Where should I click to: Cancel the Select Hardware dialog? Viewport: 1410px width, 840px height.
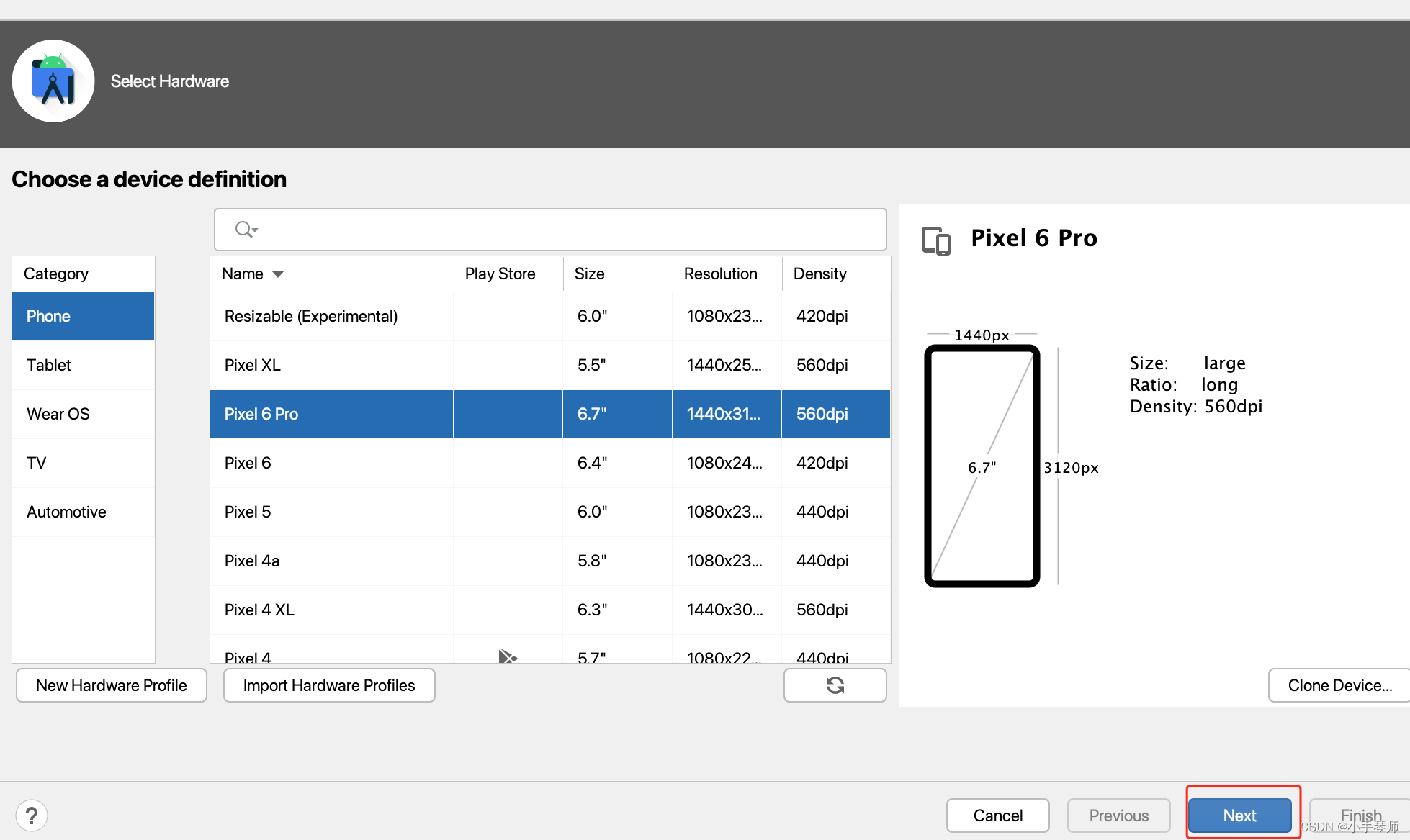click(998, 816)
